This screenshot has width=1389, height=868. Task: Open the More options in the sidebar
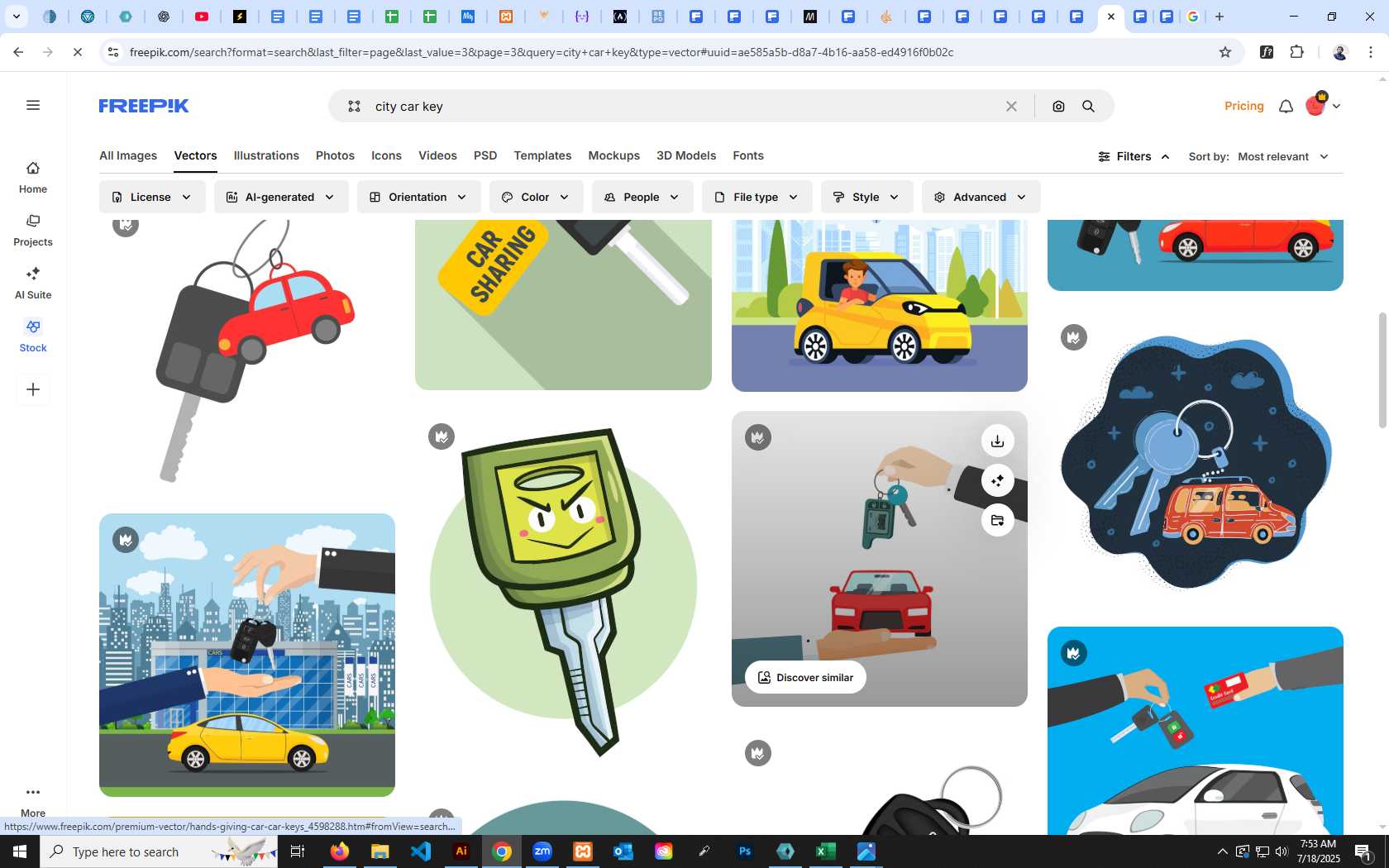point(33,801)
